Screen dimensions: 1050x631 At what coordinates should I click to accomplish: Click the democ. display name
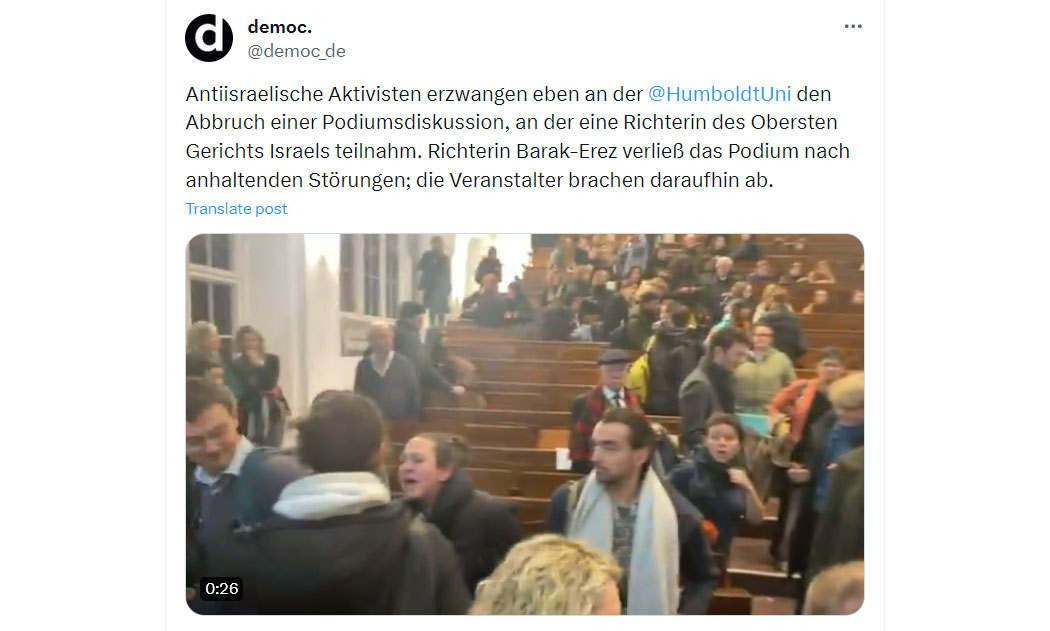click(x=279, y=27)
